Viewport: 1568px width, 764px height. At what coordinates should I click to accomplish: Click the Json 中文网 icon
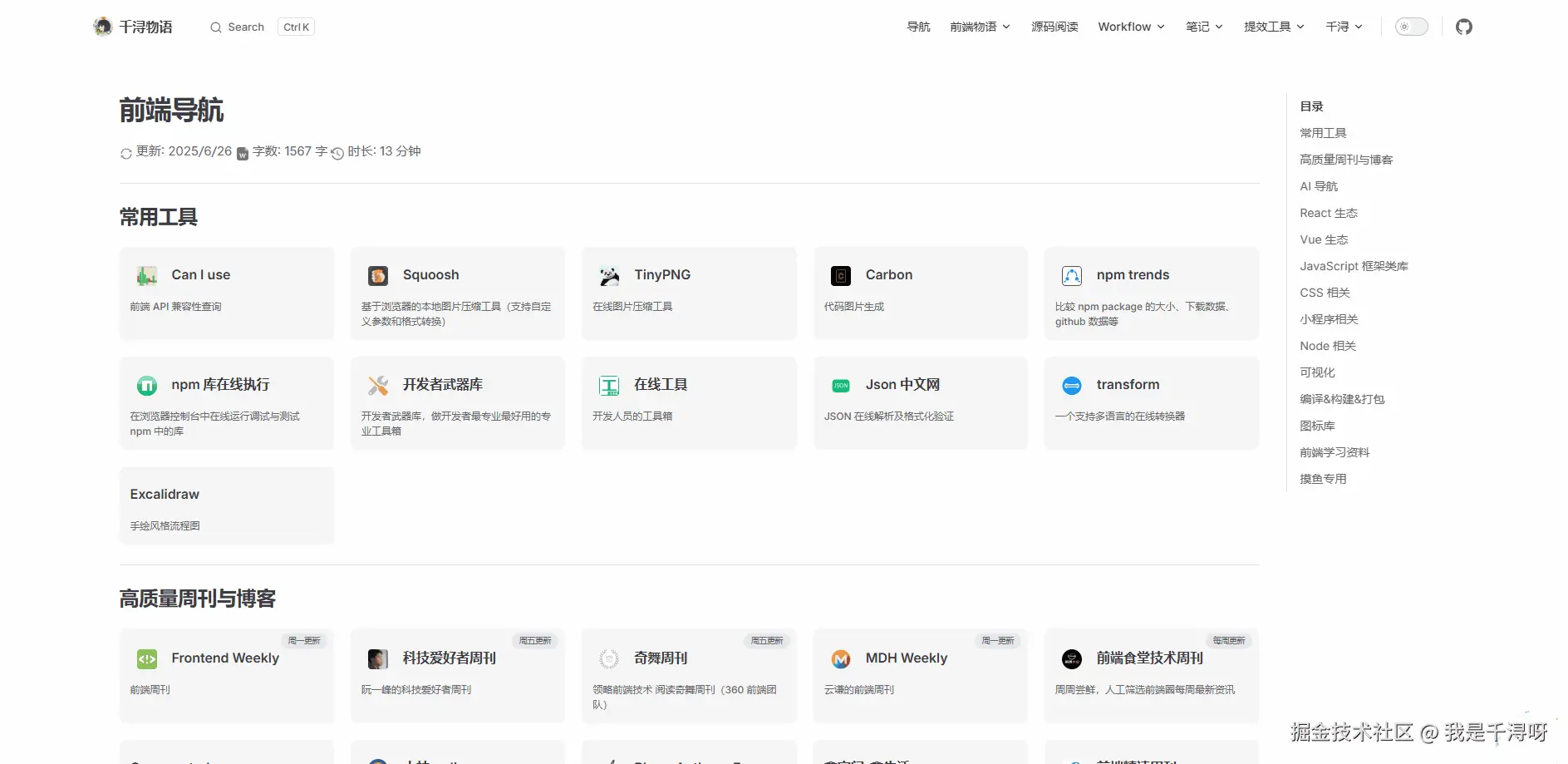841,385
